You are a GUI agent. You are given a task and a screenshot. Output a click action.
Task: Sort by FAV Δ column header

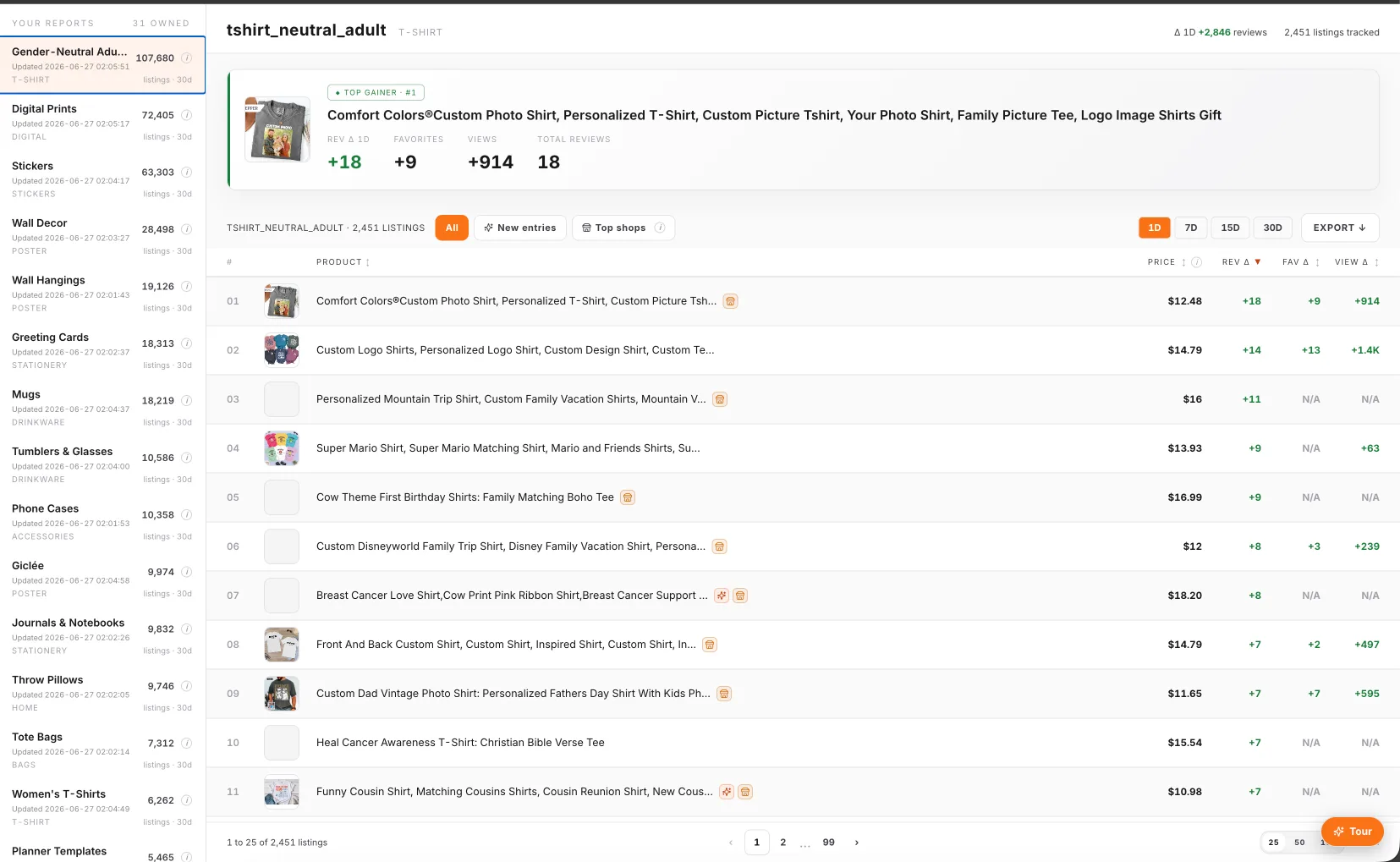tap(1301, 262)
